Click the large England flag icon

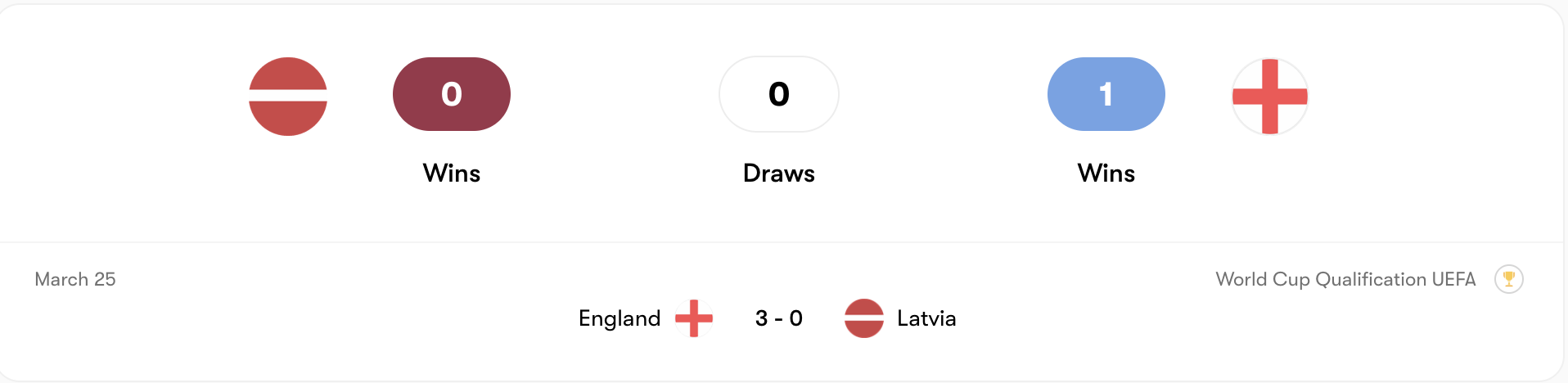coord(1269,97)
